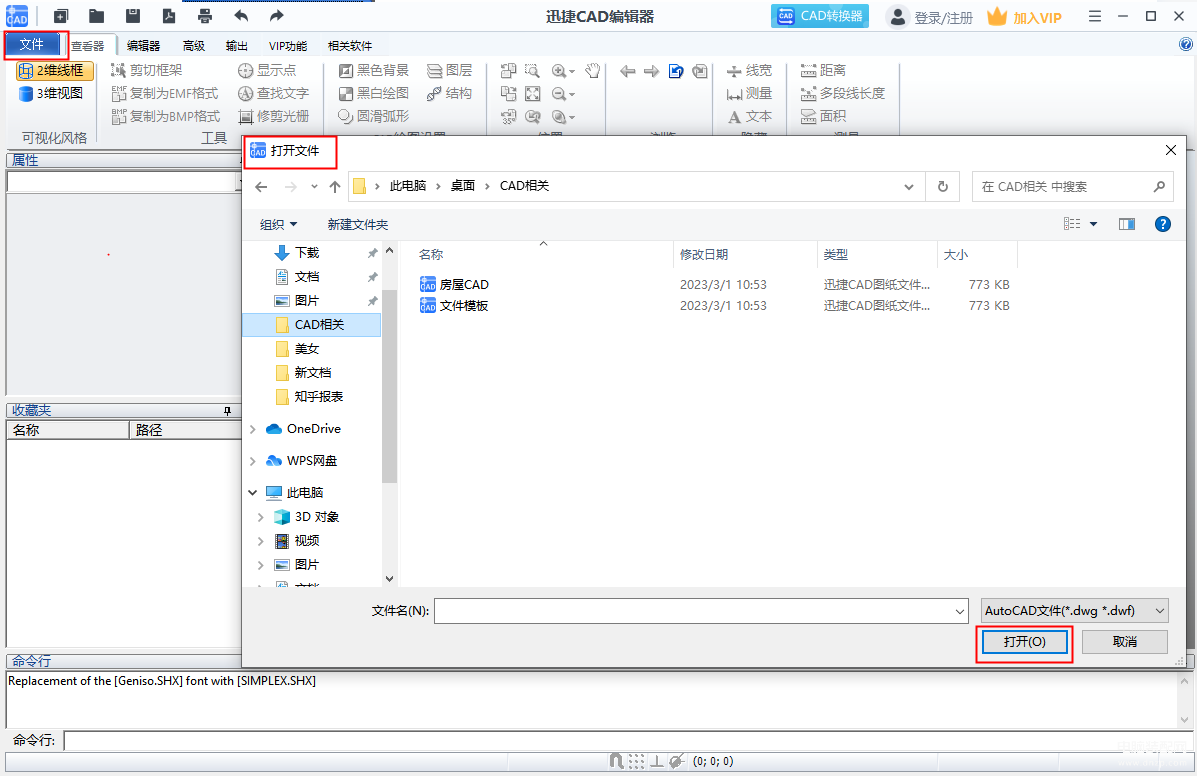Click the print icon in title bar
This screenshot has height=776, width=1197.
click(205, 16)
